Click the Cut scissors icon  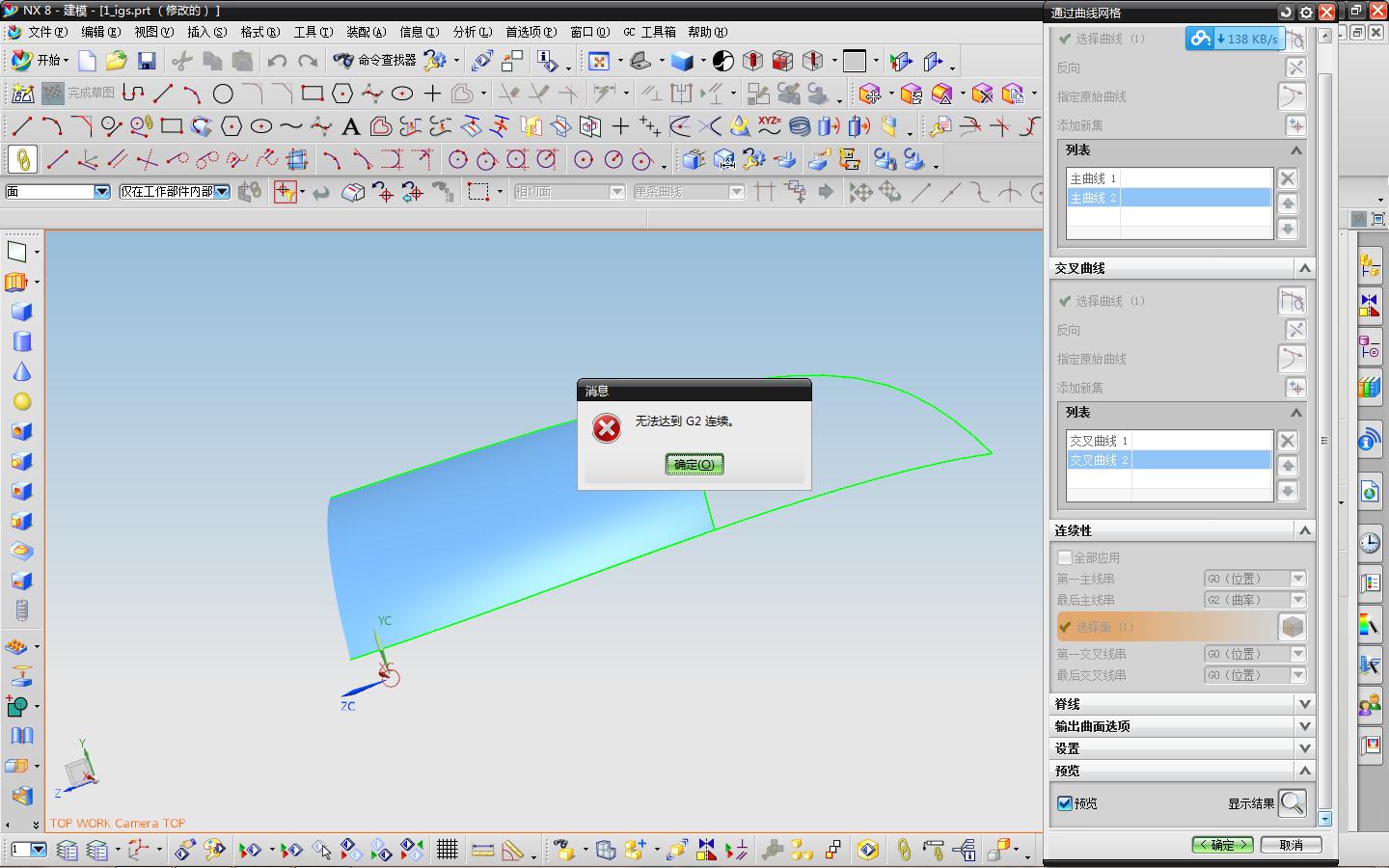[181, 61]
